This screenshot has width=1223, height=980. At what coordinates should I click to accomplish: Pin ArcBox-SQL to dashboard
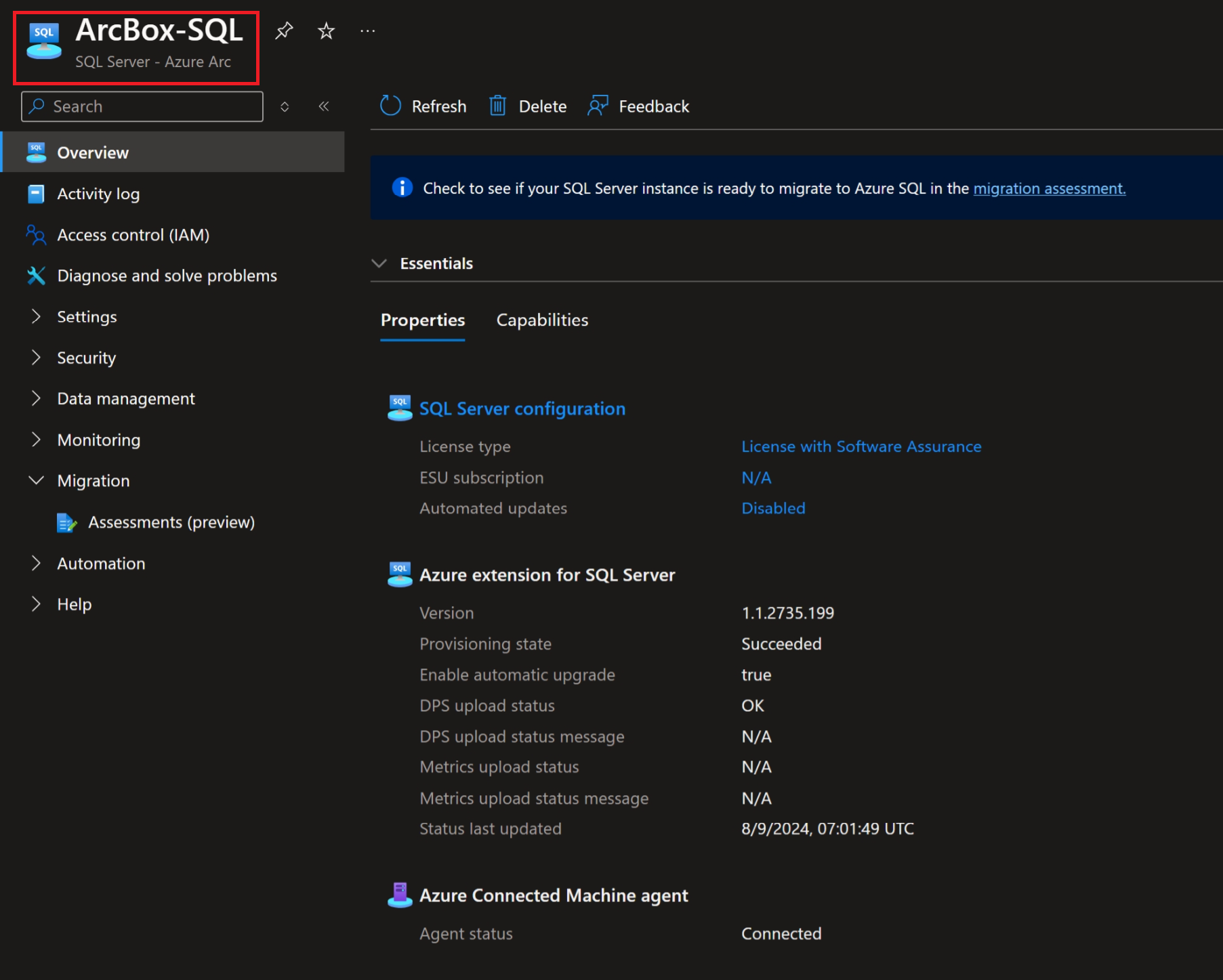click(x=284, y=30)
